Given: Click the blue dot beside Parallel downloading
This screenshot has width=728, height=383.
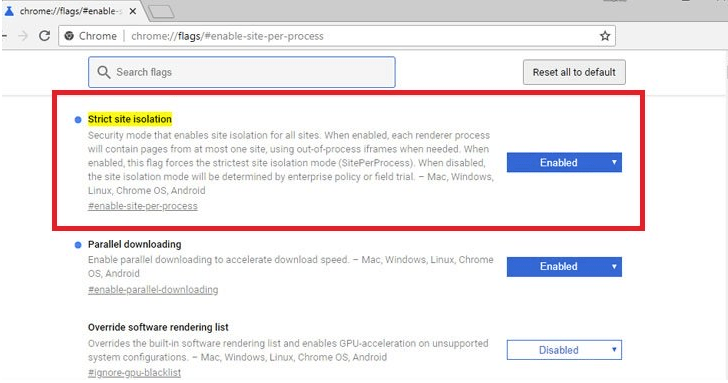Looking at the screenshot, I should (78, 245).
